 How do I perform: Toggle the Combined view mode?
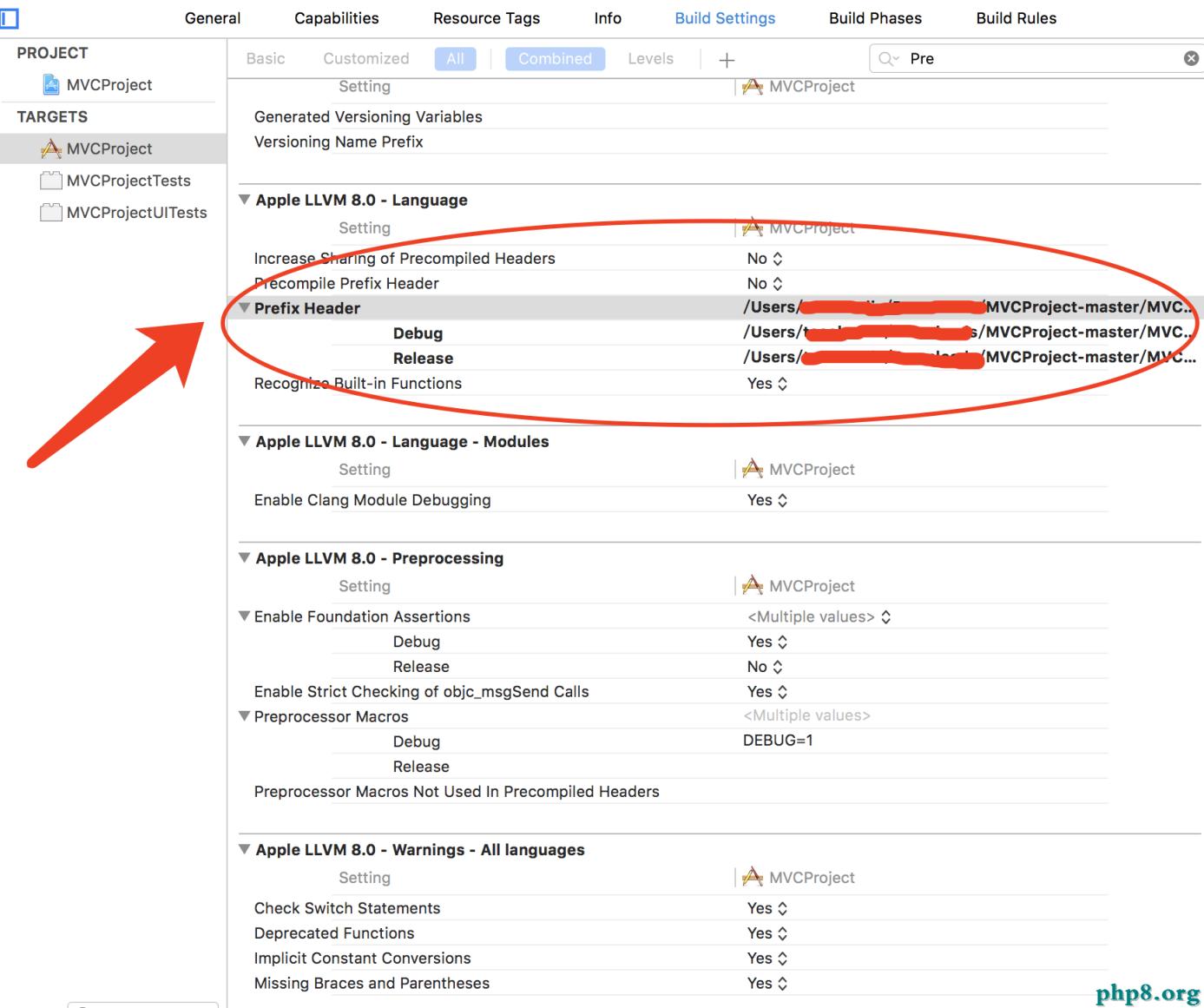555,58
